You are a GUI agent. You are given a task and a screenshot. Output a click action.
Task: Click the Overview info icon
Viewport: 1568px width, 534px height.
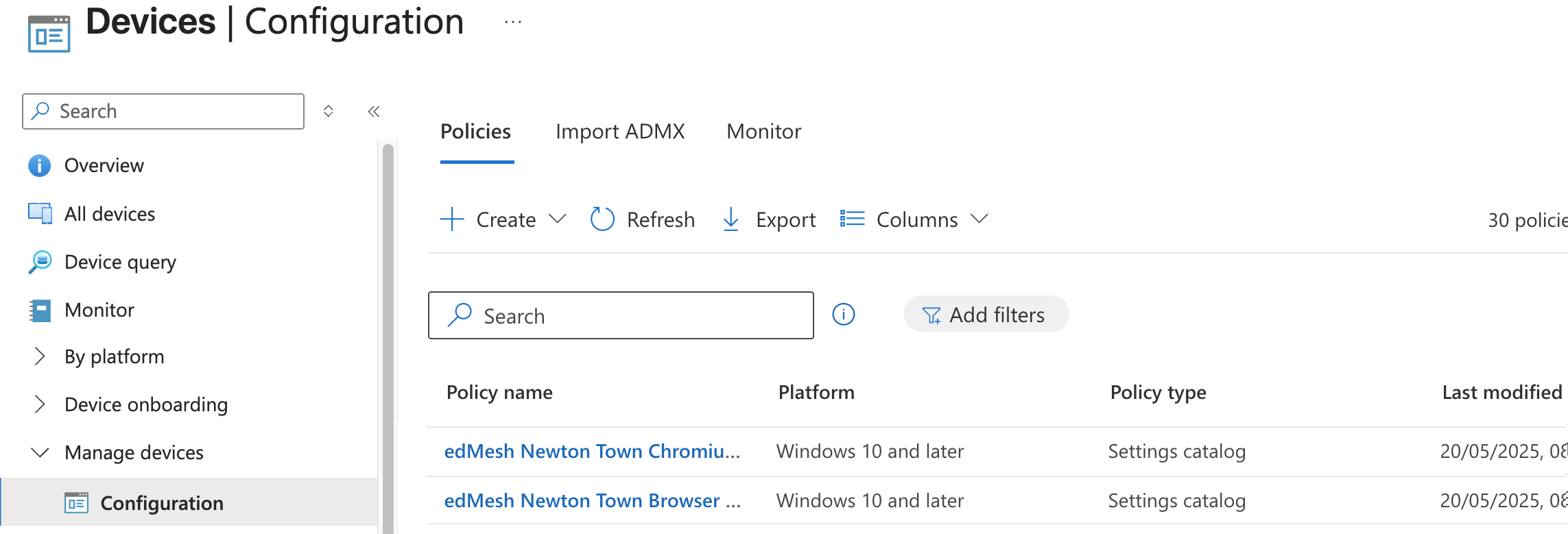point(39,165)
